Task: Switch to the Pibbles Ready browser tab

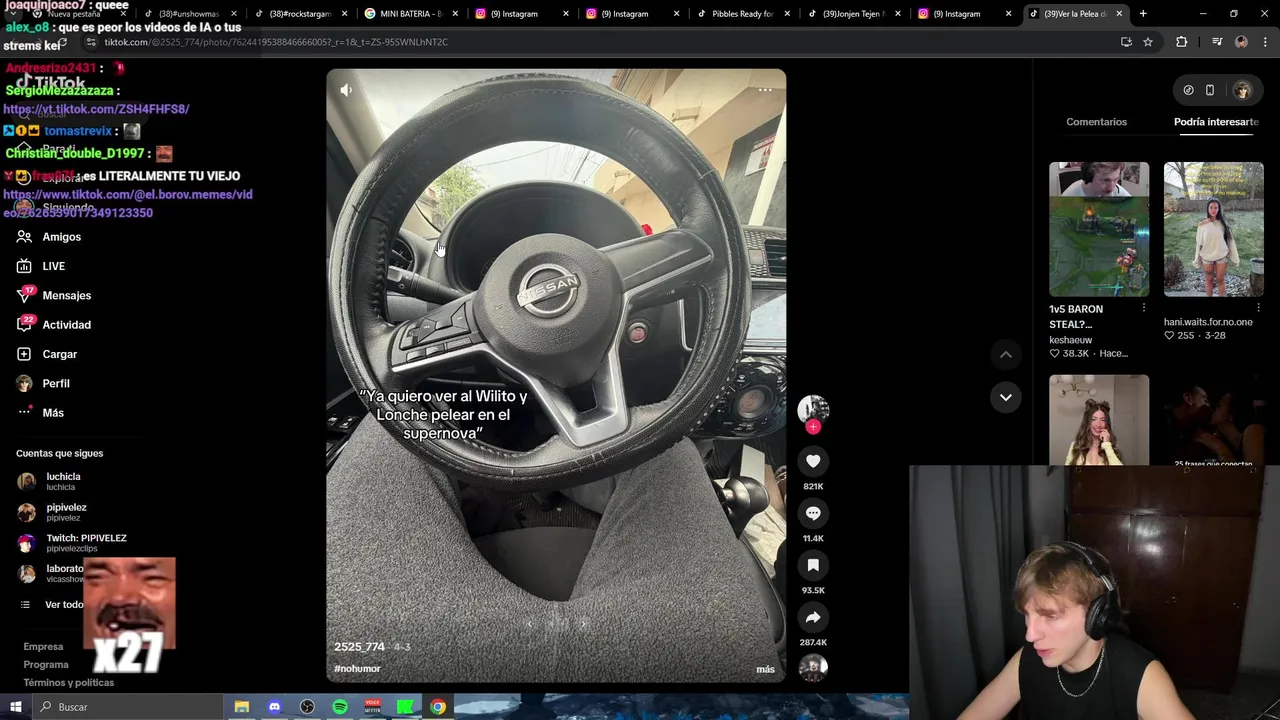Action: 742,14
